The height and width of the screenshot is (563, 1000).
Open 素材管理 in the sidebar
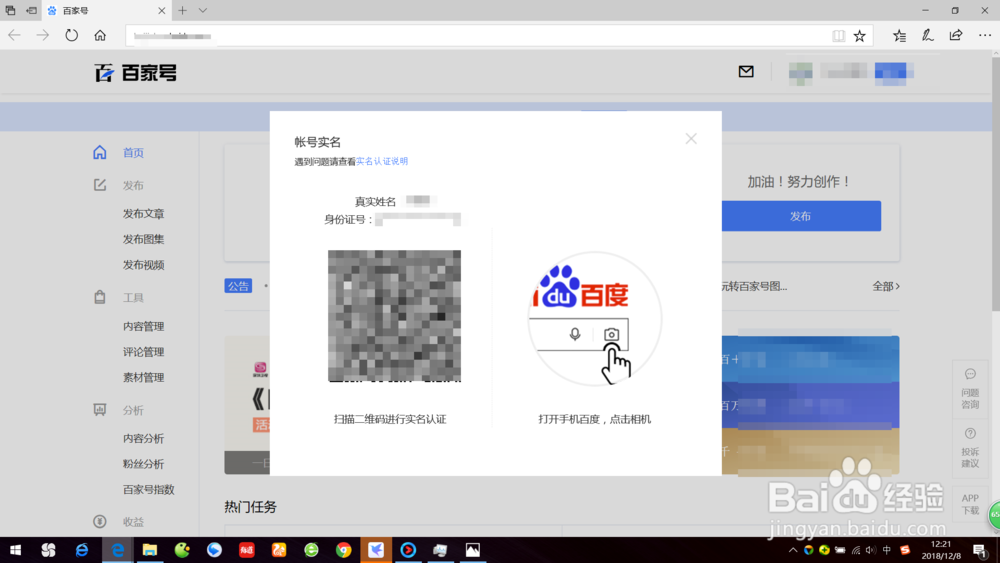pyautogui.click(x=143, y=377)
